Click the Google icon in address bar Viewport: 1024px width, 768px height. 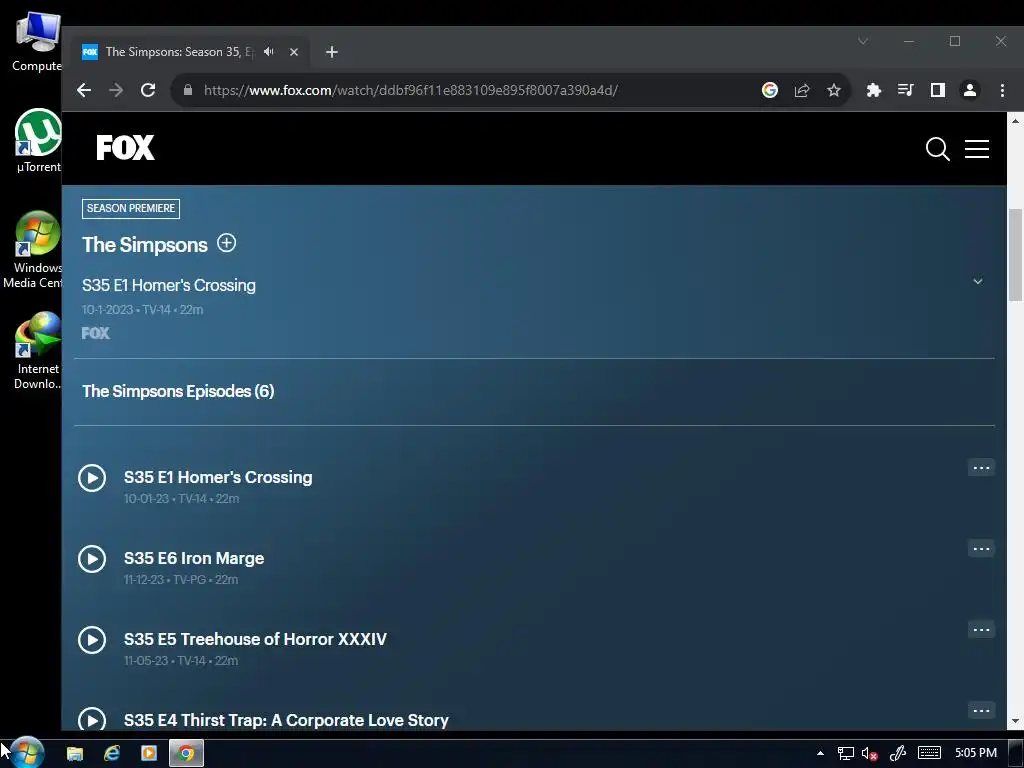(x=770, y=90)
